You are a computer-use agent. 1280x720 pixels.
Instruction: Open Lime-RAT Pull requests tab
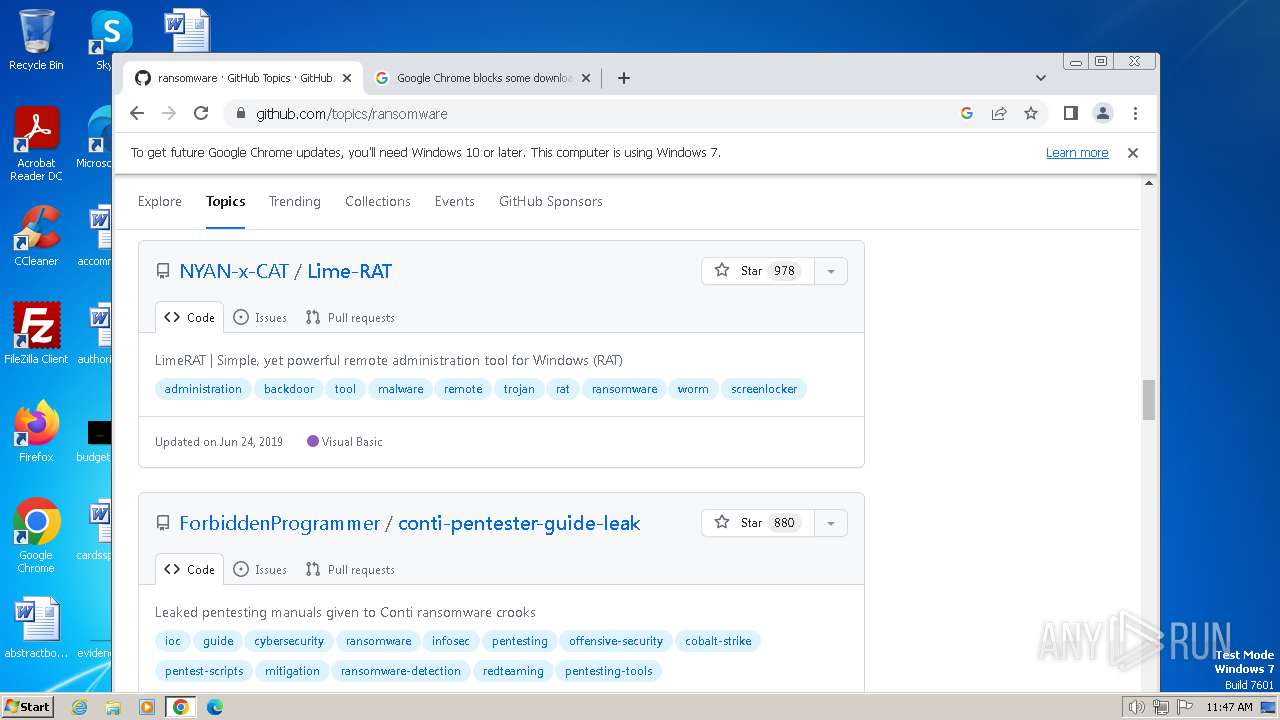pyautogui.click(x=350, y=318)
